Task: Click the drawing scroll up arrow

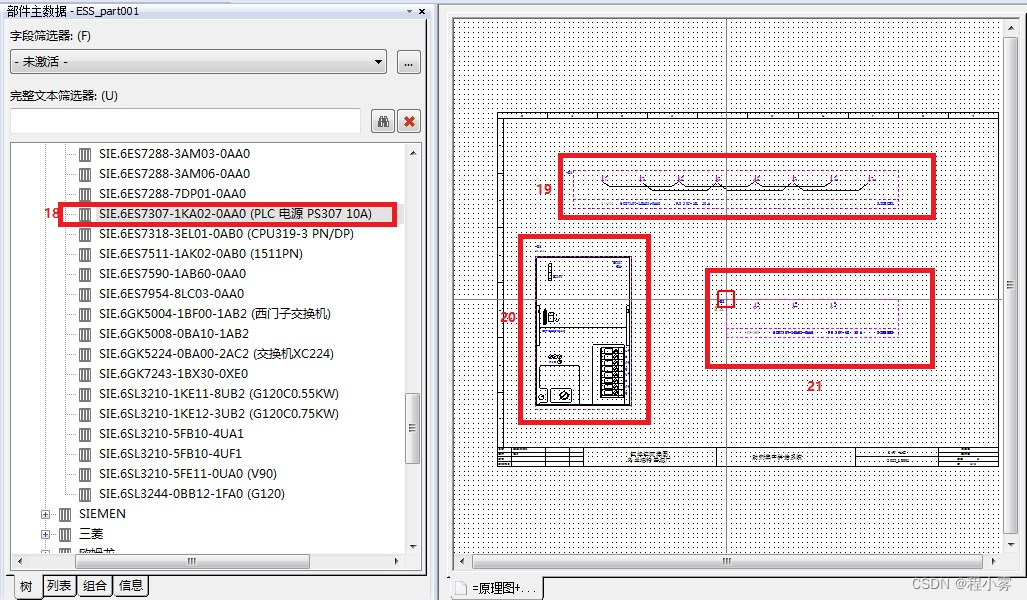Action: click(1010, 28)
